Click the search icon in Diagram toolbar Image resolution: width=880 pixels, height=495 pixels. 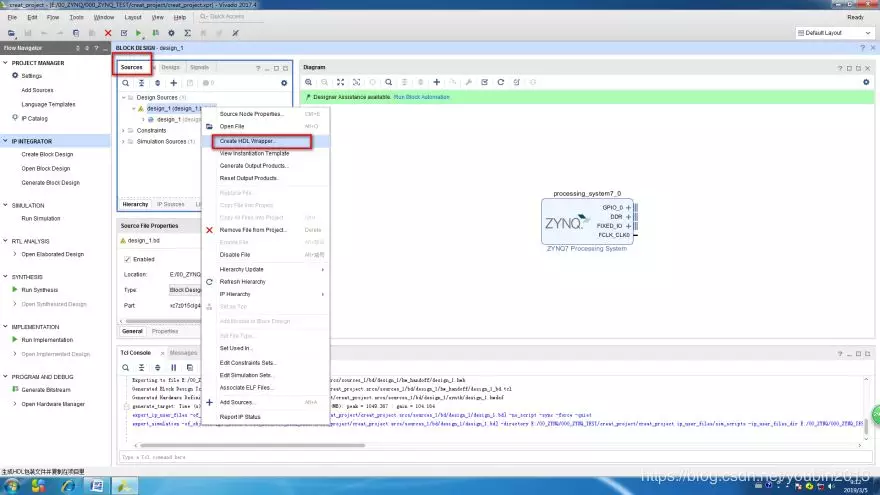point(388,82)
